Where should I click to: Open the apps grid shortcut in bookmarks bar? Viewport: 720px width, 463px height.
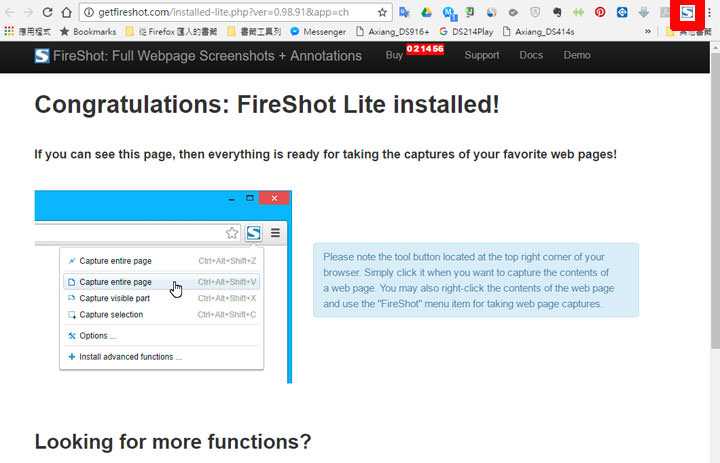tap(9, 31)
